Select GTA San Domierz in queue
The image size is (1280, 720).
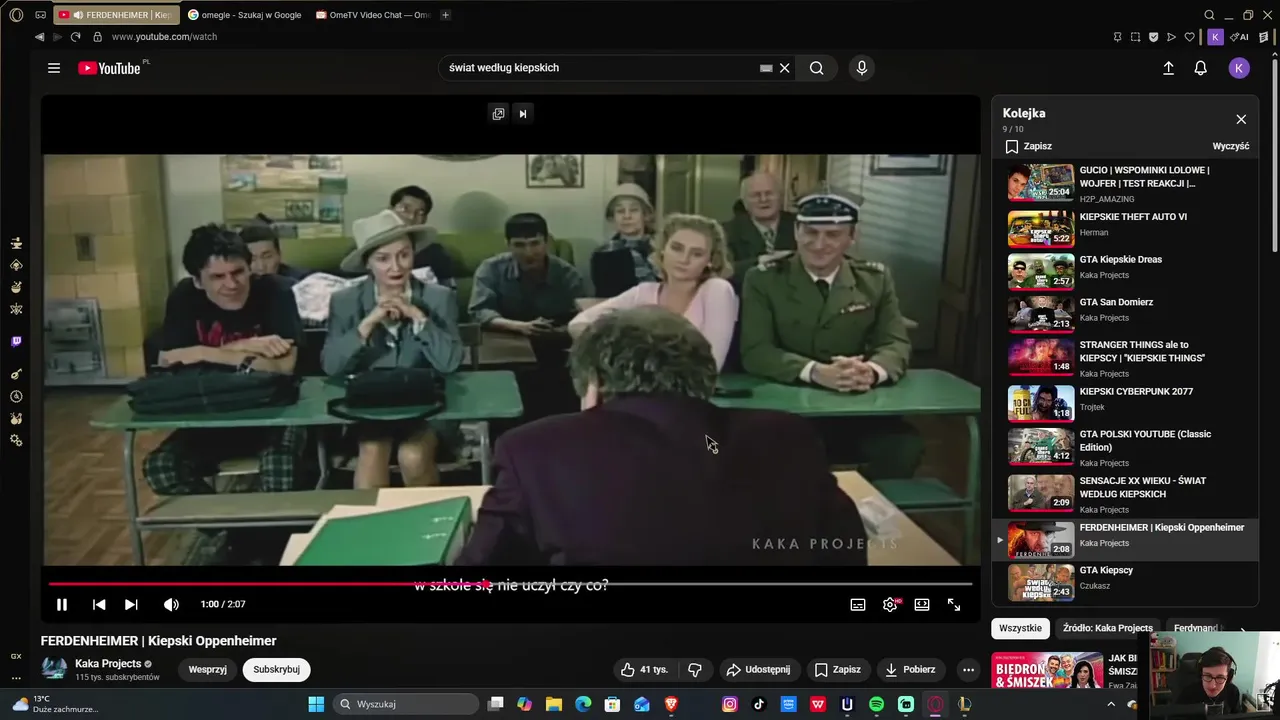tap(1127, 312)
